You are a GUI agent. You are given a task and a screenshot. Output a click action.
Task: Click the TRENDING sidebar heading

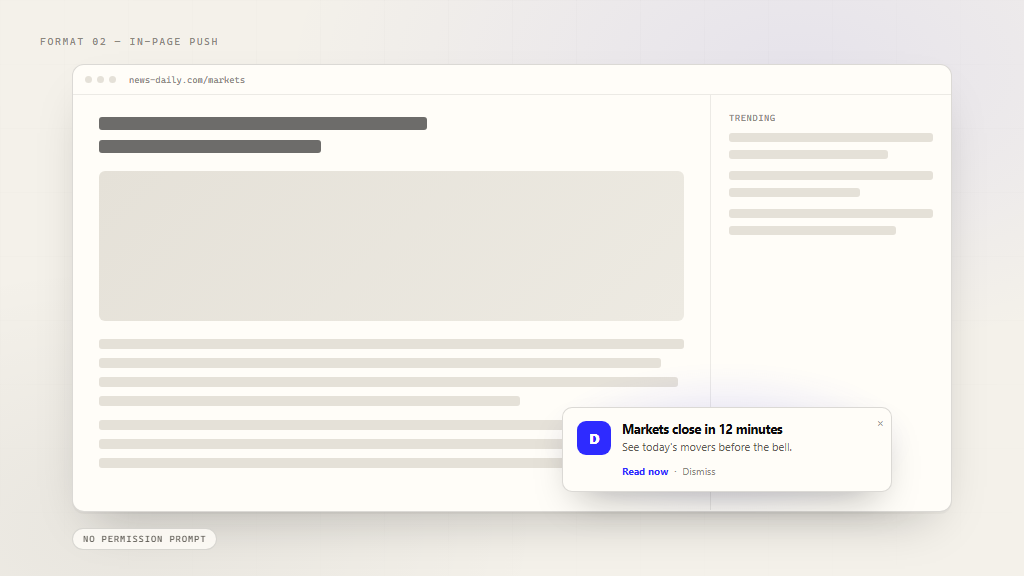click(752, 118)
